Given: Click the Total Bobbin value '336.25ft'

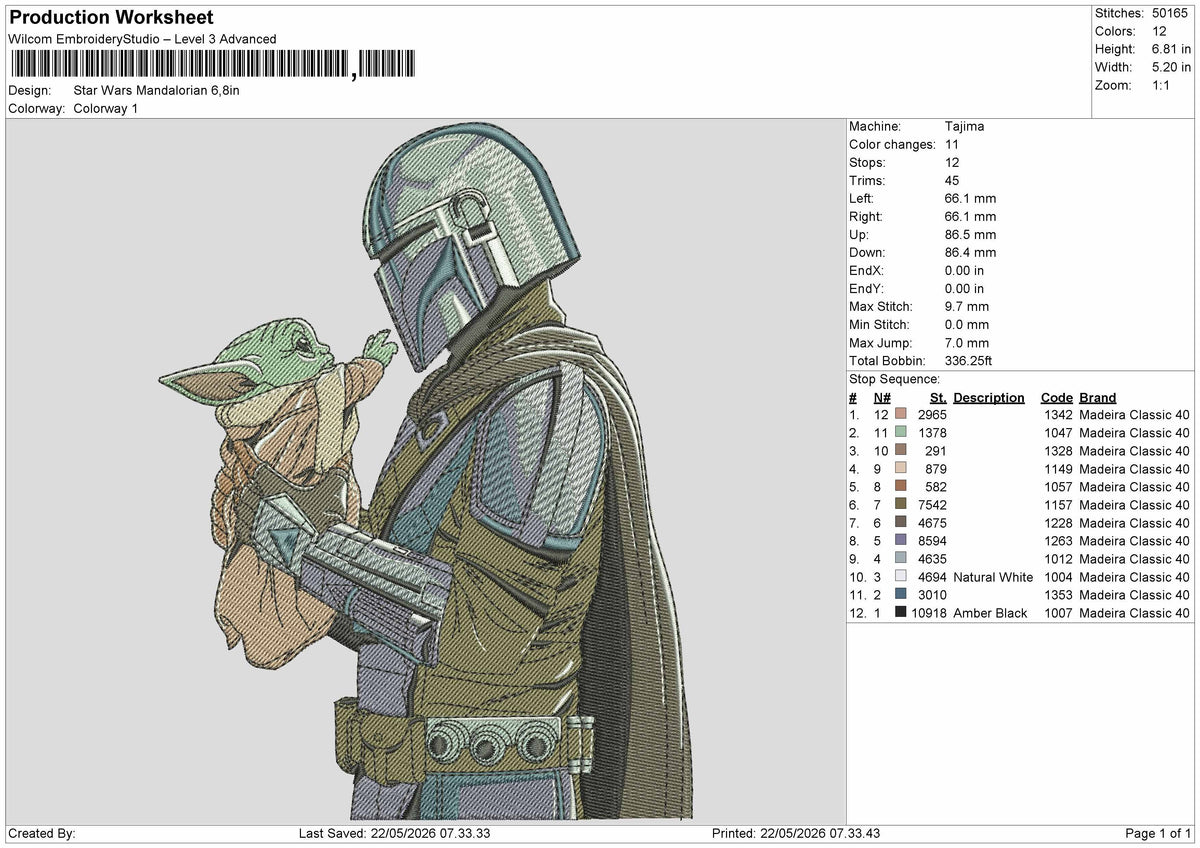Looking at the screenshot, I should point(968,361).
